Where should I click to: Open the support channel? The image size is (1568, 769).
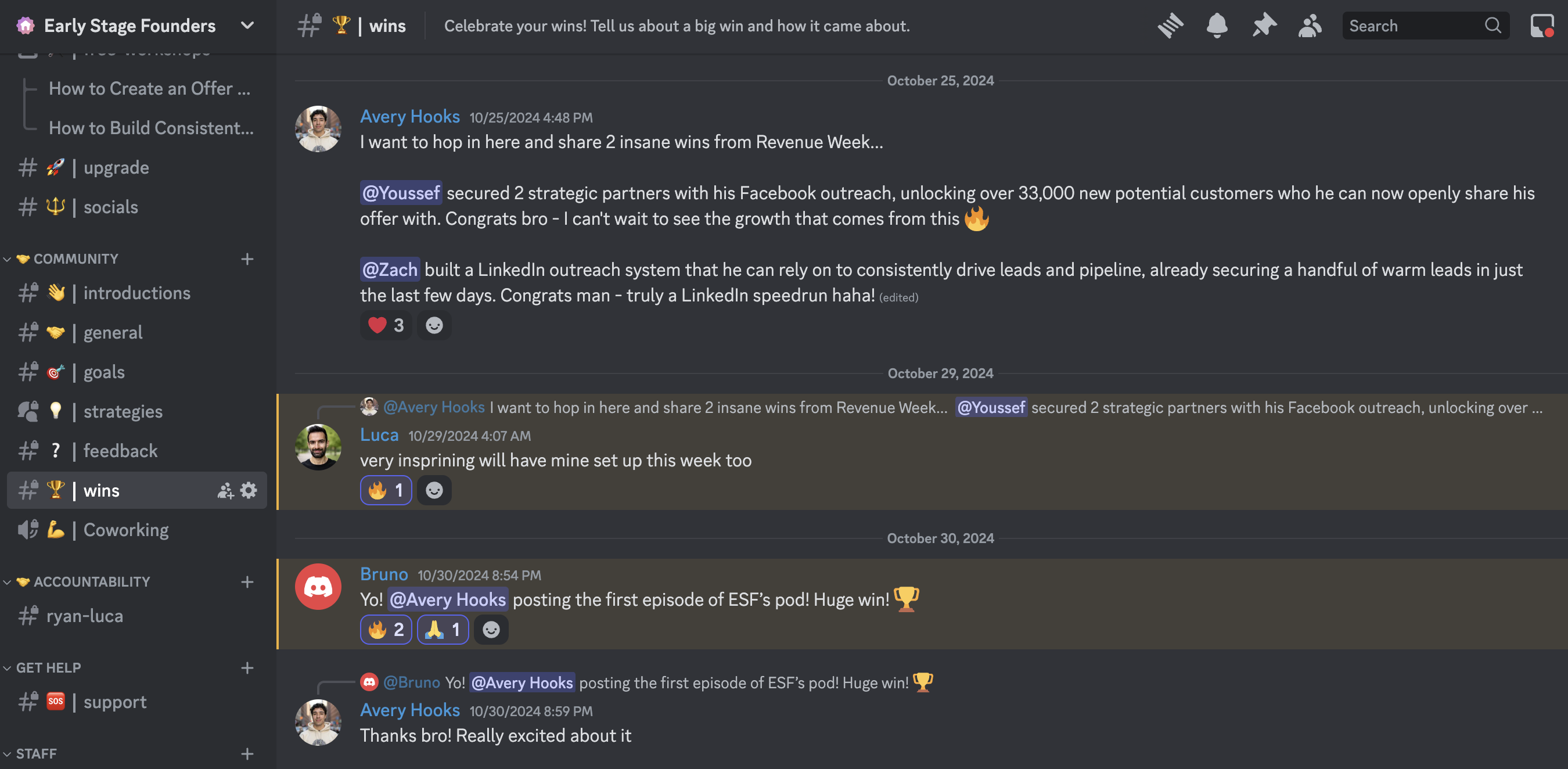115,702
